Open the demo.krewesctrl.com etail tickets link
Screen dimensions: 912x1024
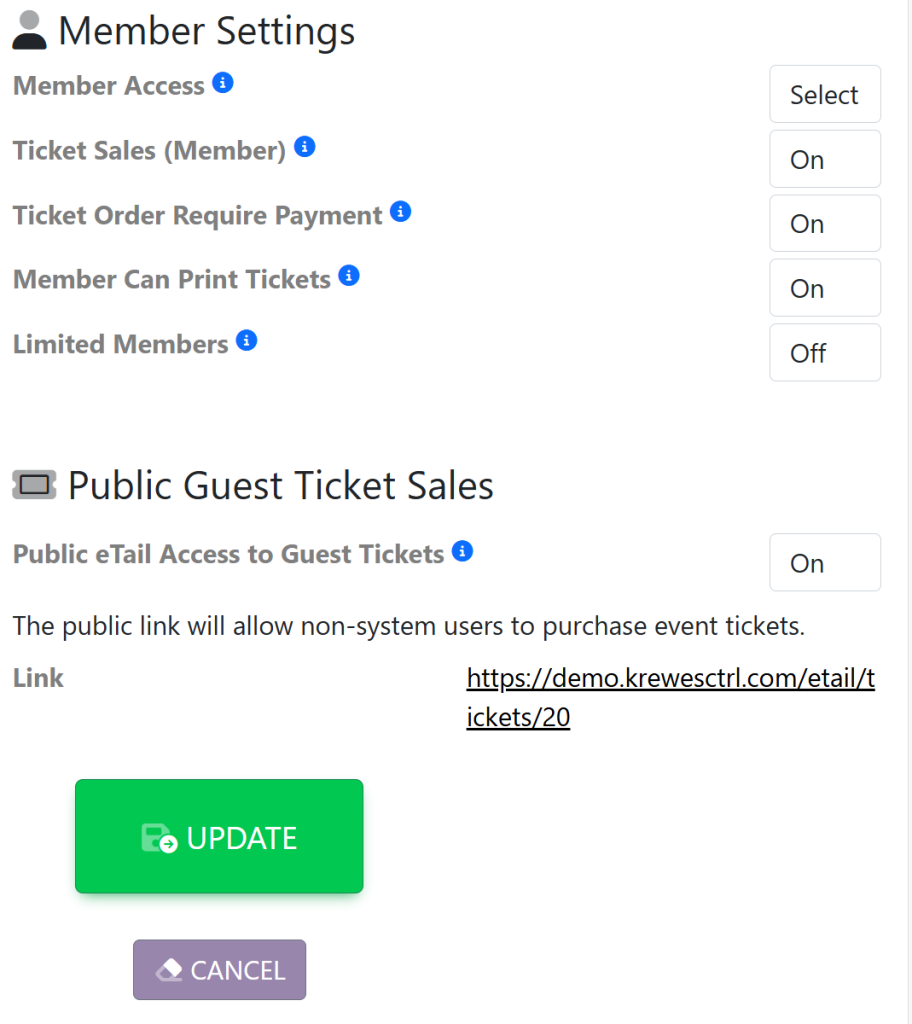(x=670, y=698)
